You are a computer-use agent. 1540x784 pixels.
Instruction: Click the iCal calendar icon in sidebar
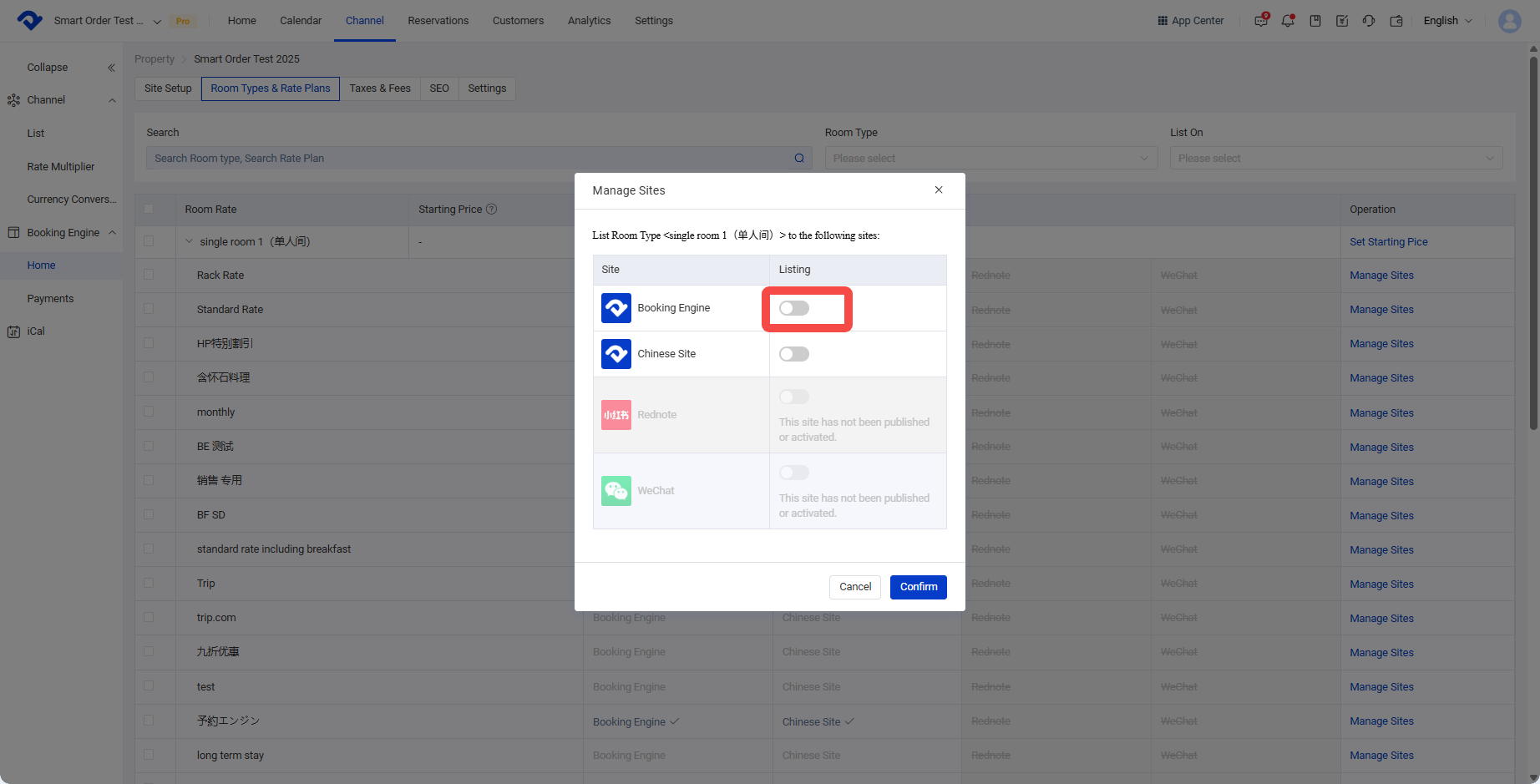tap(13, 331)
